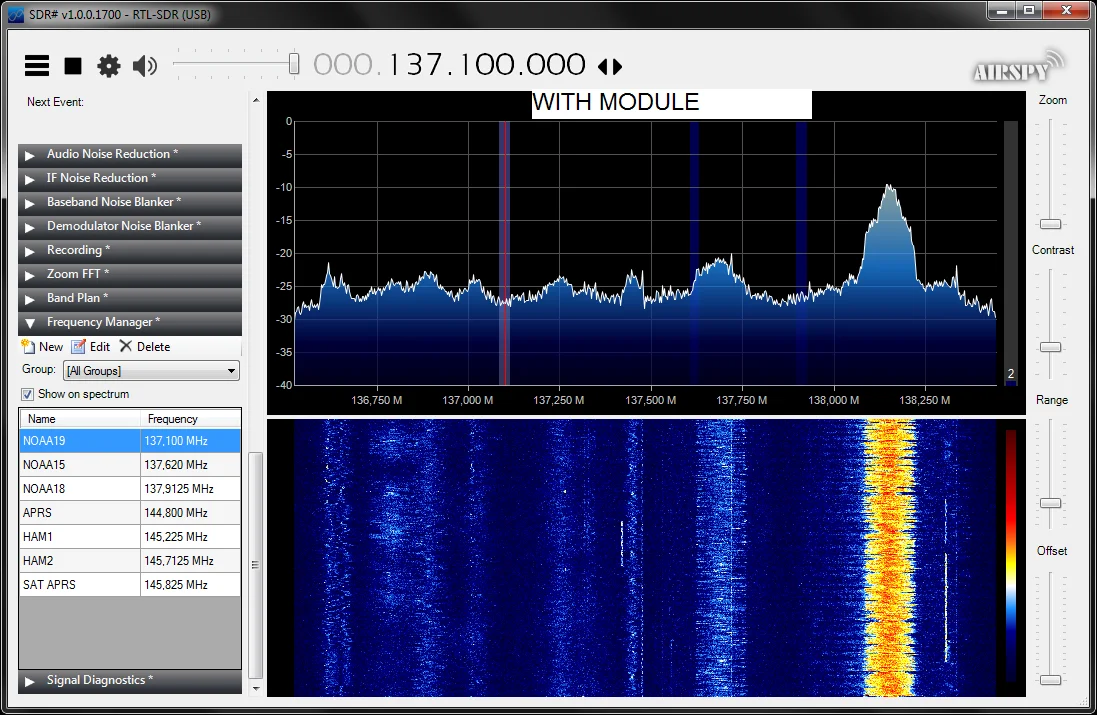1097x715 pixels.
Task: Select the NOAA19 entry
Action: (x=130, y=441)
